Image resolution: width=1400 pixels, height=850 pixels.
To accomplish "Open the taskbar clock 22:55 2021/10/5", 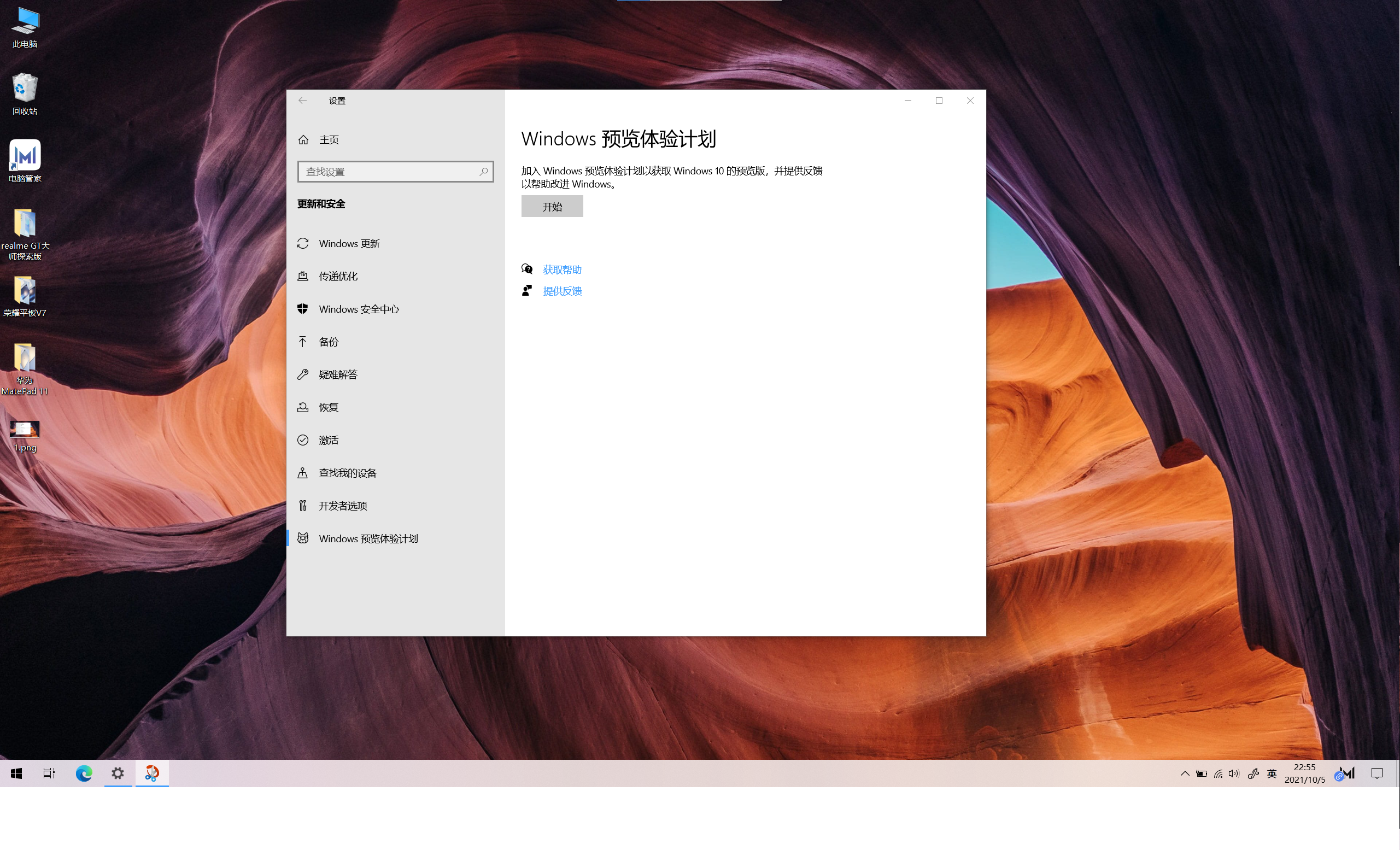I will [1304, 773].
